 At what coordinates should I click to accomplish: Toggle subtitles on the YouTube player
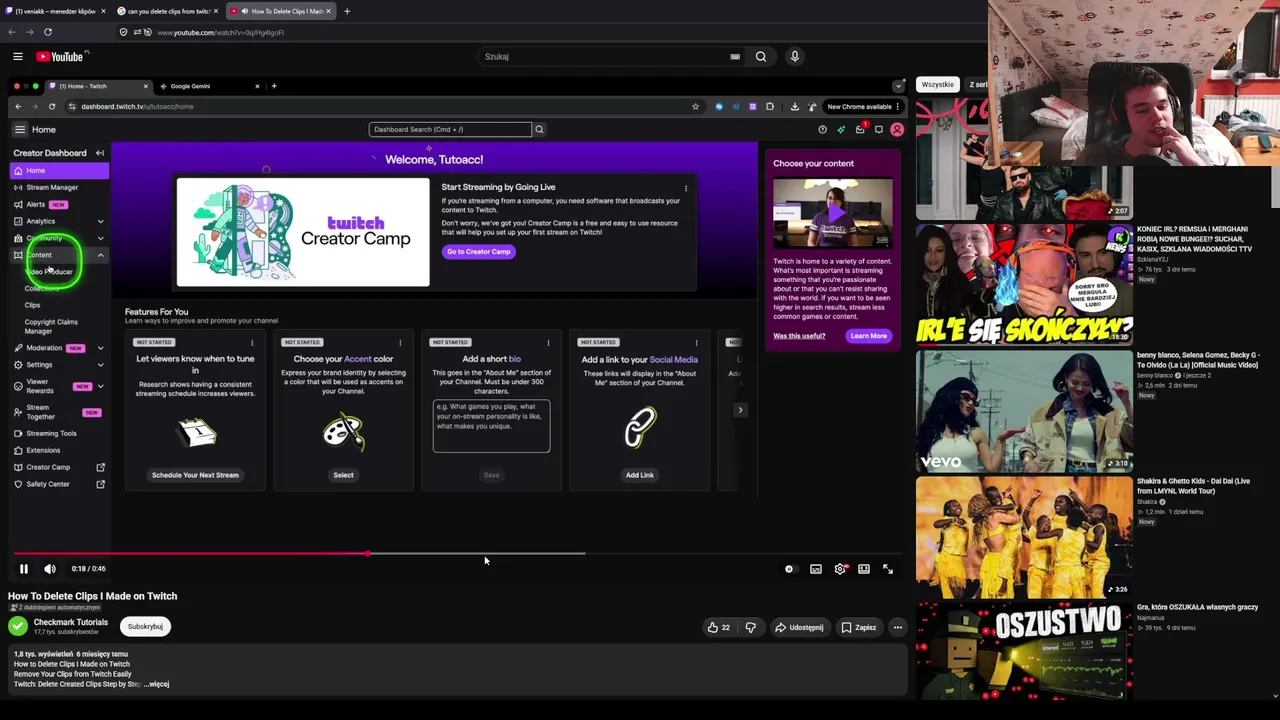[816, 569]
